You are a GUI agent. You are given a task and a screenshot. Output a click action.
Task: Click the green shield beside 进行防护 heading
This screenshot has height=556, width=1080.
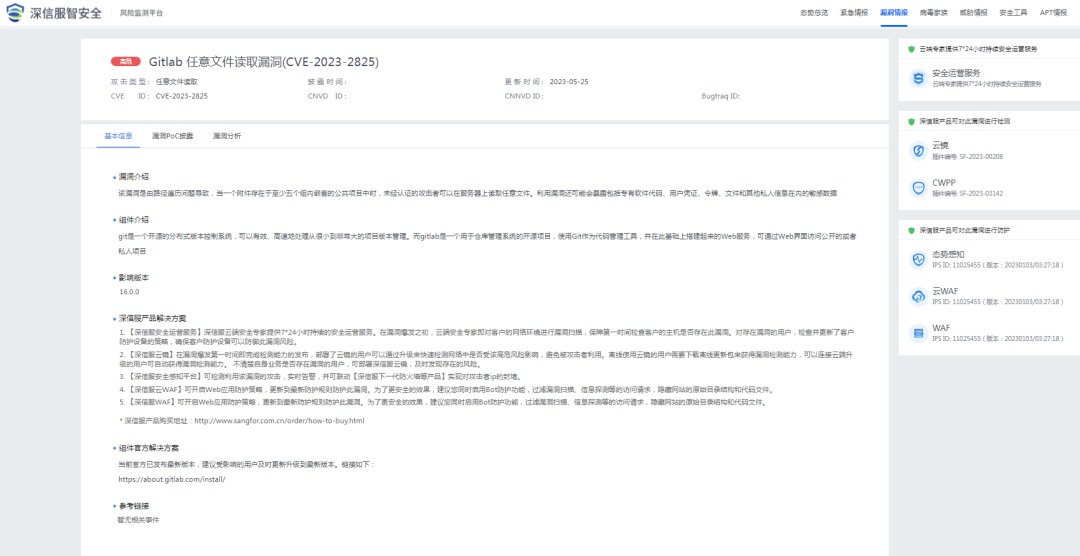point(911,229)
